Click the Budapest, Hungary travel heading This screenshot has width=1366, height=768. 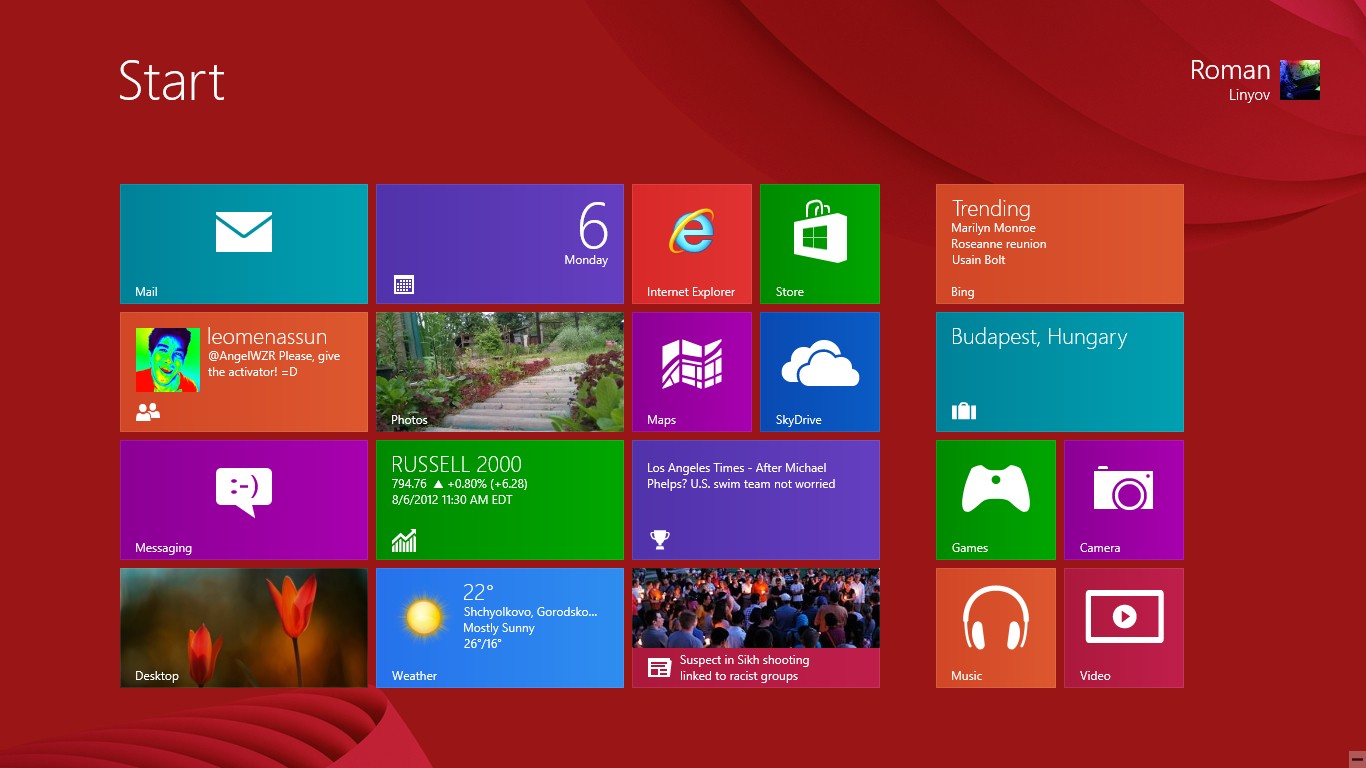click(1039, 338)
